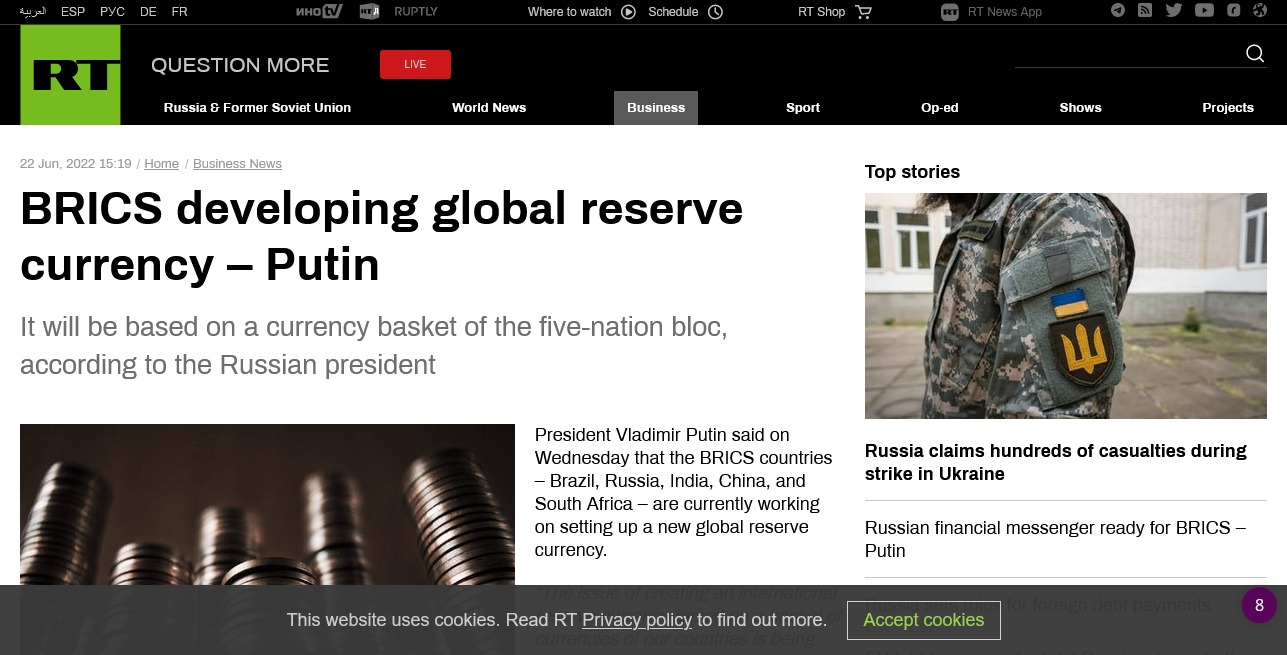Viewport: 1287px width, 655px height.
Task: Switch to the FR French edition
Action: (179, 12)
